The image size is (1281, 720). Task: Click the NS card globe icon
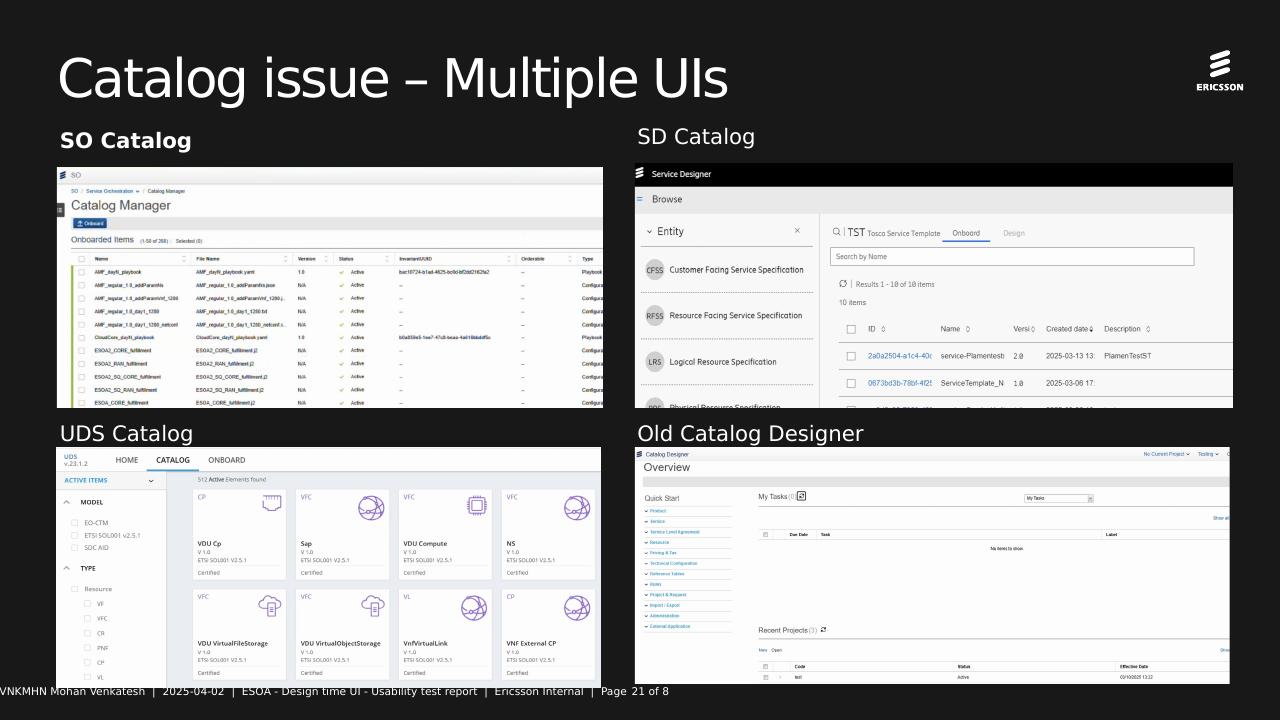(577, 508)
